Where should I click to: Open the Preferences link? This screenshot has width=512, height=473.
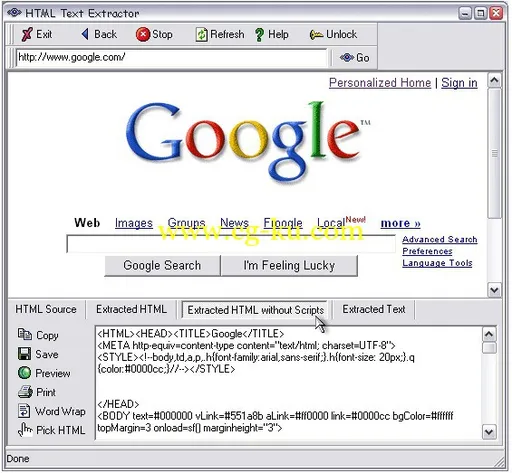click(427, 251)
